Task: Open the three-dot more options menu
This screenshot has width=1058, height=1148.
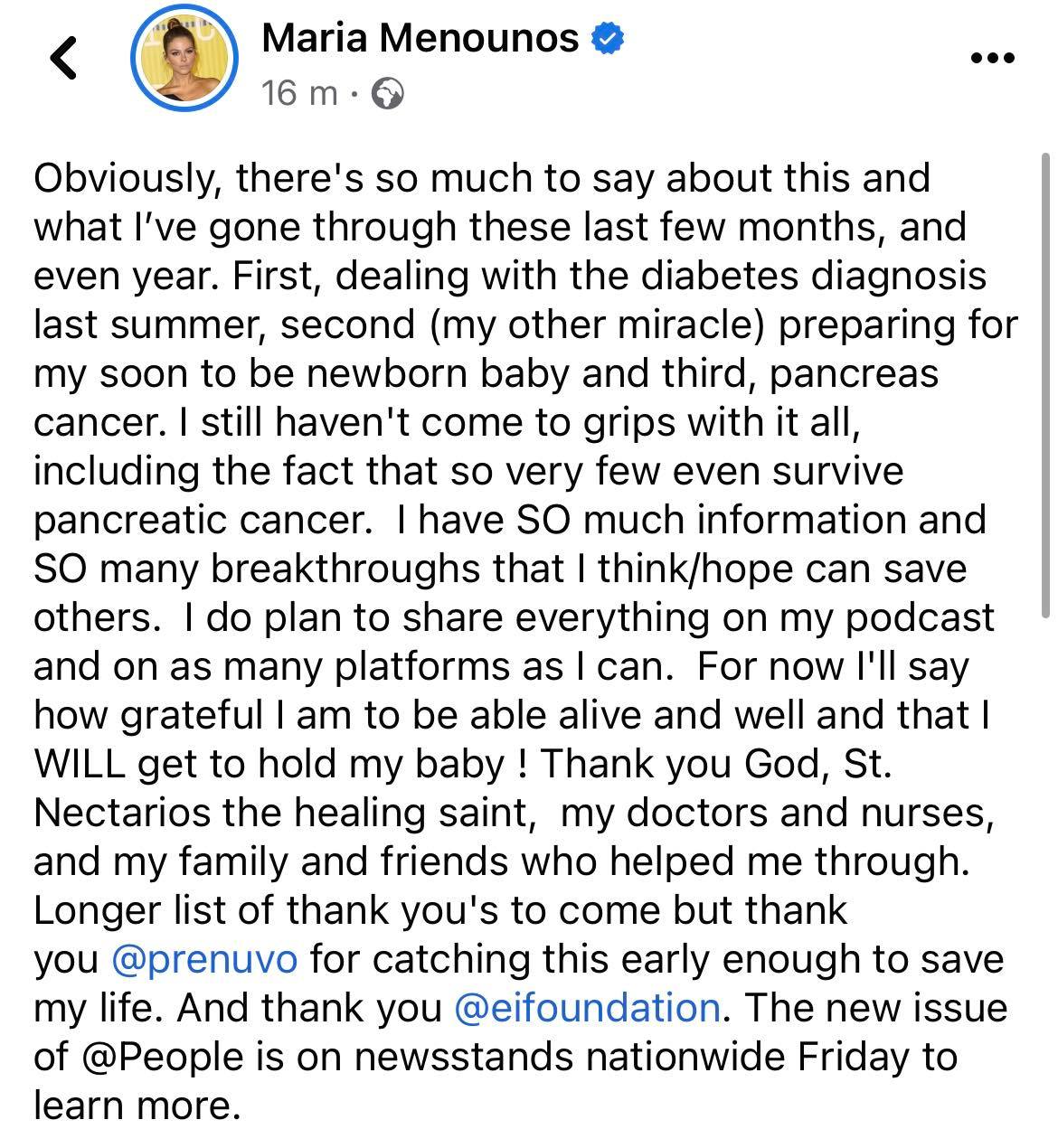Action: tap(992, 58)
